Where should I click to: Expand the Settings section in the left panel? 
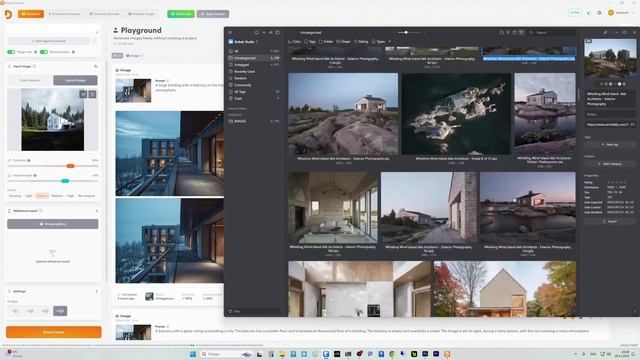tap(97, 291)
